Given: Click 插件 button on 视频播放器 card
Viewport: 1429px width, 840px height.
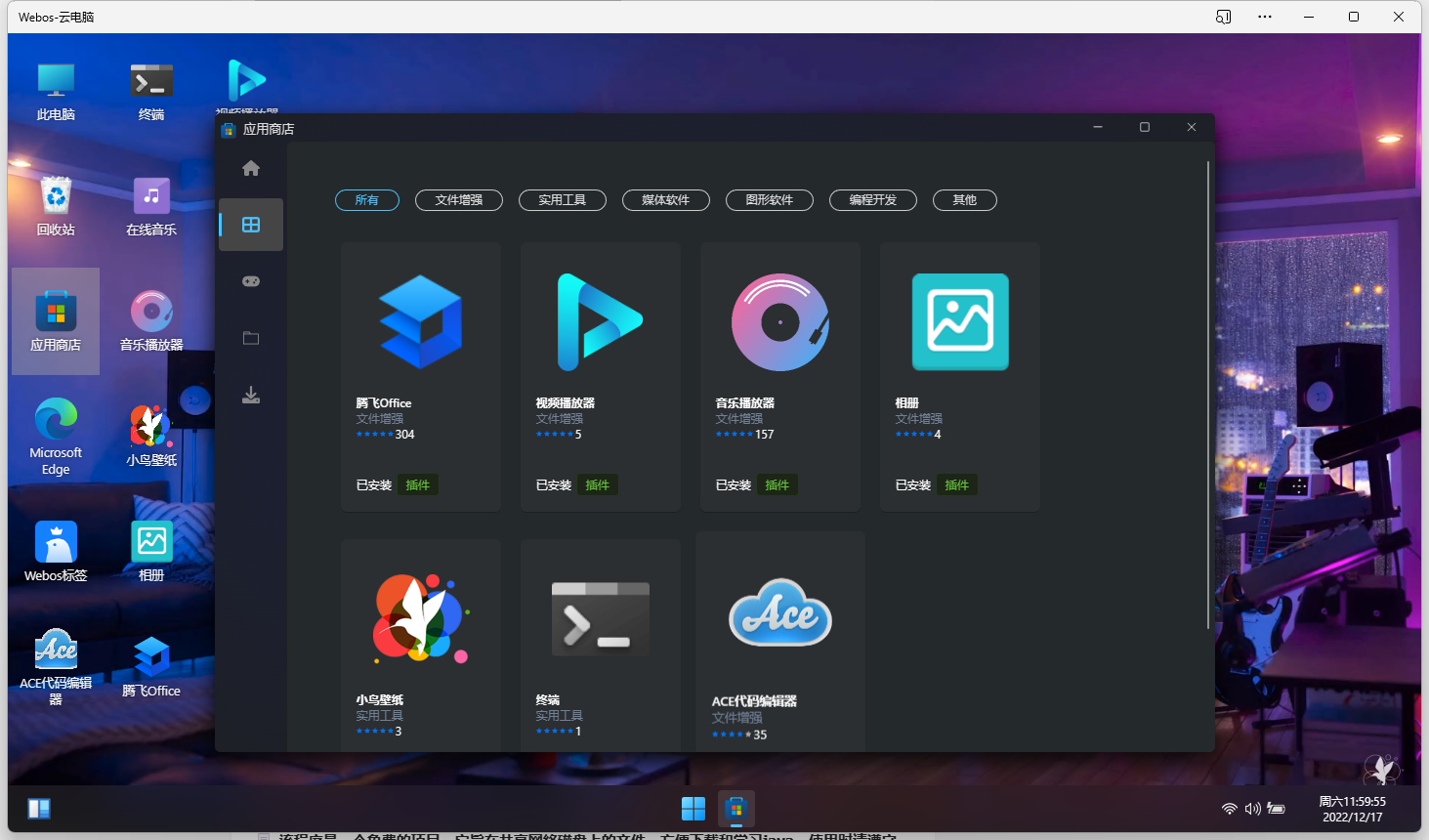Looking at the screenshot, I should pos(598,485).
